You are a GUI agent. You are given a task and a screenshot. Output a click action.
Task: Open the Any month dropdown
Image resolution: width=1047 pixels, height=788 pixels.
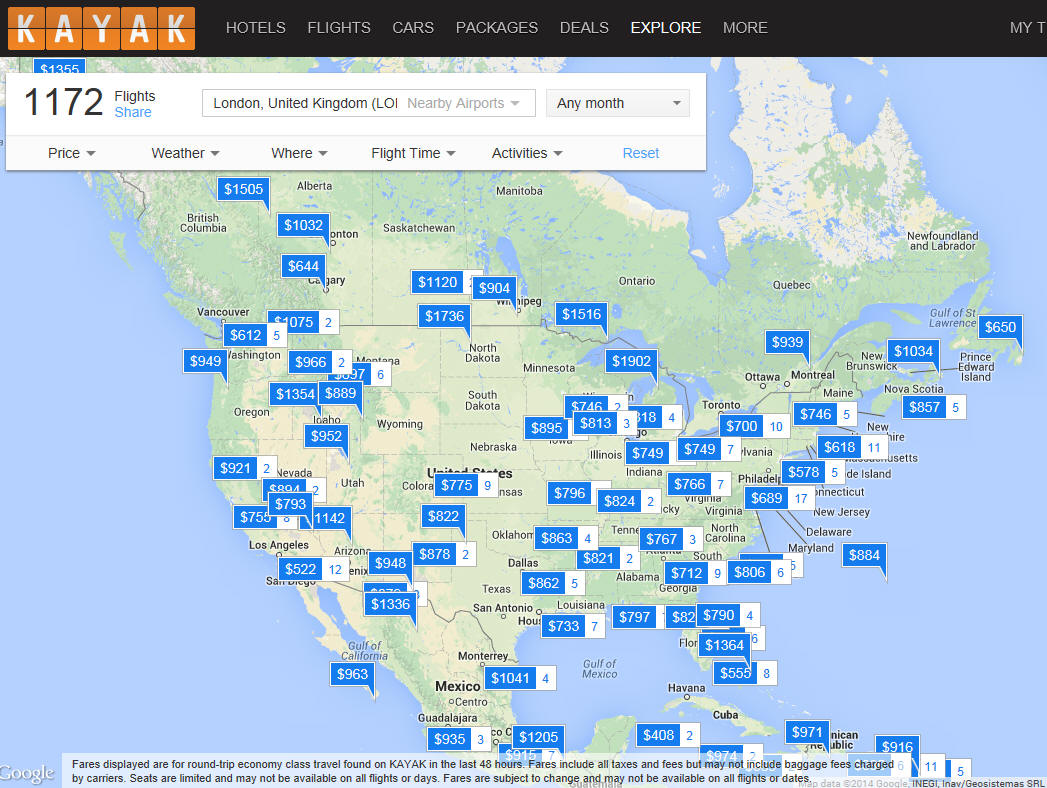pos(618,104)
